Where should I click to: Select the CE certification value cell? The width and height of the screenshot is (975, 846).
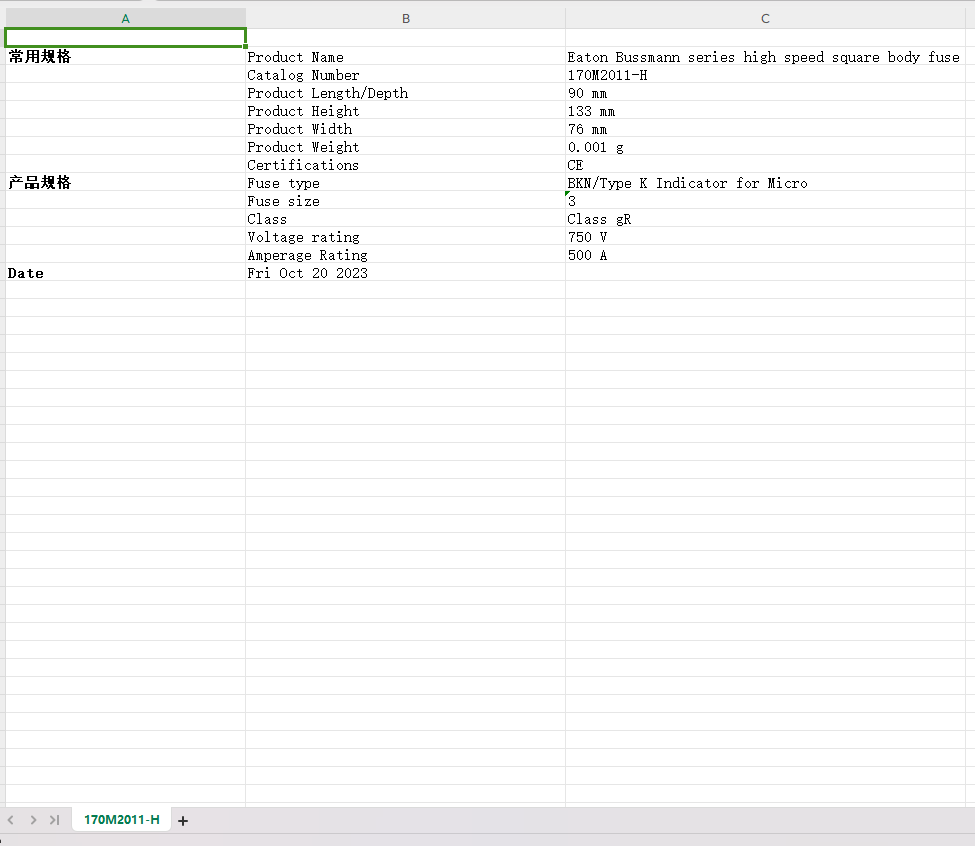765,165
